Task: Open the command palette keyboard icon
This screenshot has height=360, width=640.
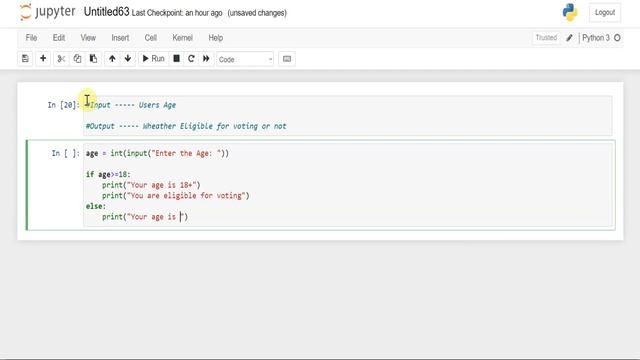Action: click(x=287, y=59)
